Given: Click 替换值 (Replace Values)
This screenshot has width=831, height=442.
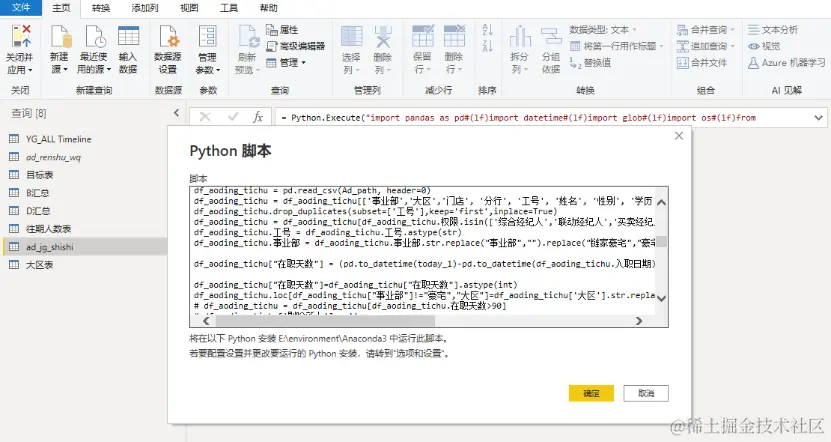Looking at the screenshot, I should coord(590,63).
